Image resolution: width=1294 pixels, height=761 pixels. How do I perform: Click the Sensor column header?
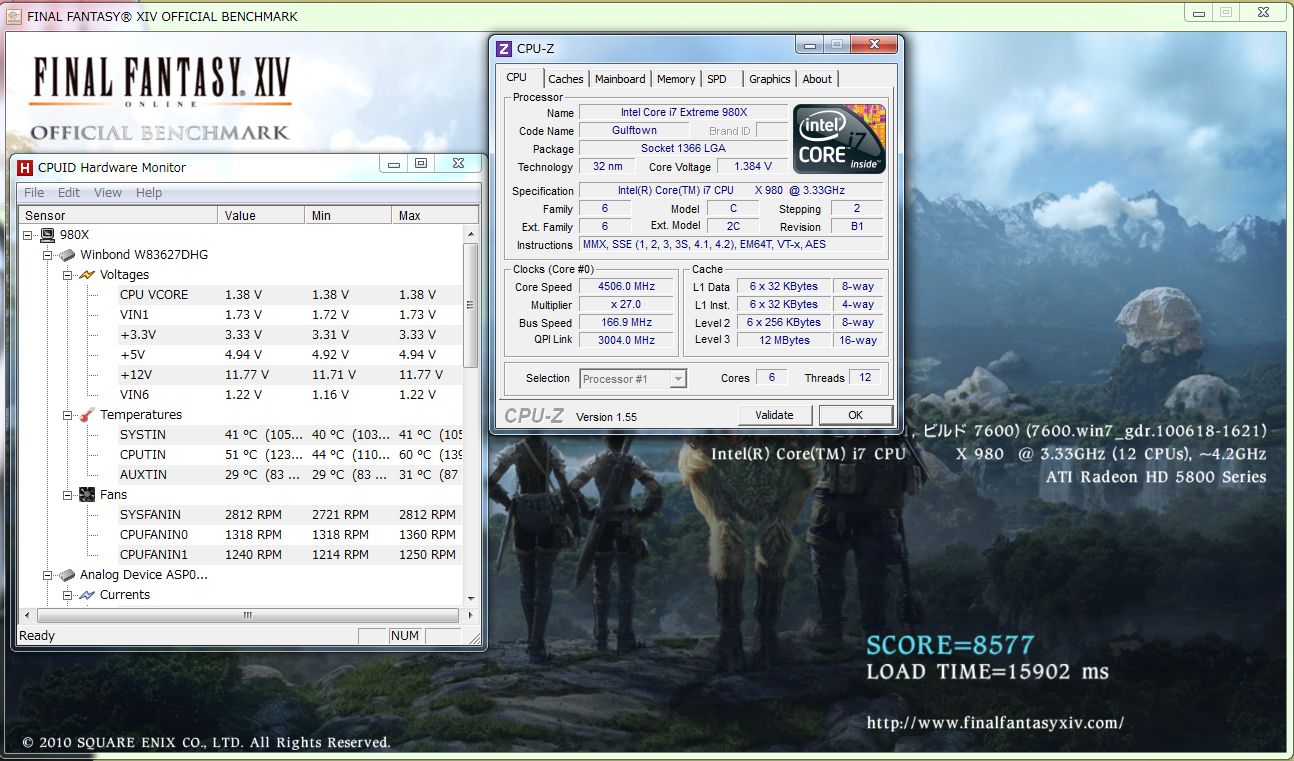118,215
